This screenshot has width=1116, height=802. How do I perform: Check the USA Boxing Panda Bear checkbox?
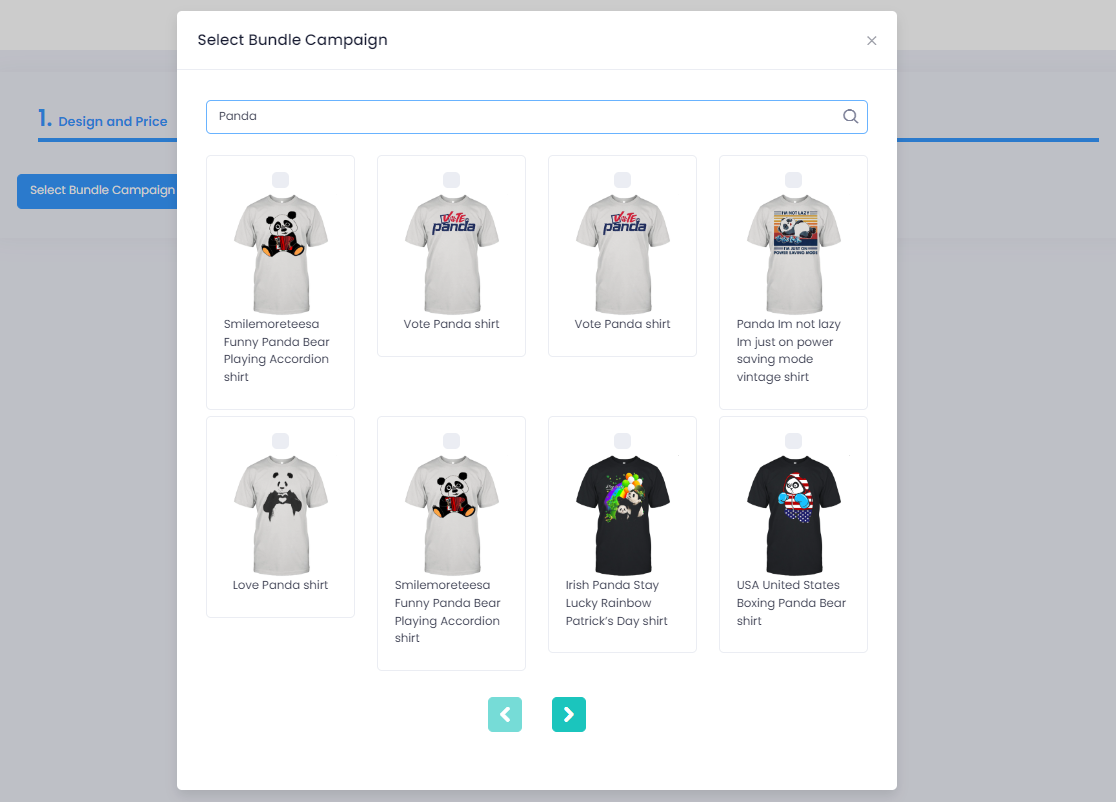(x=793, y=441)
